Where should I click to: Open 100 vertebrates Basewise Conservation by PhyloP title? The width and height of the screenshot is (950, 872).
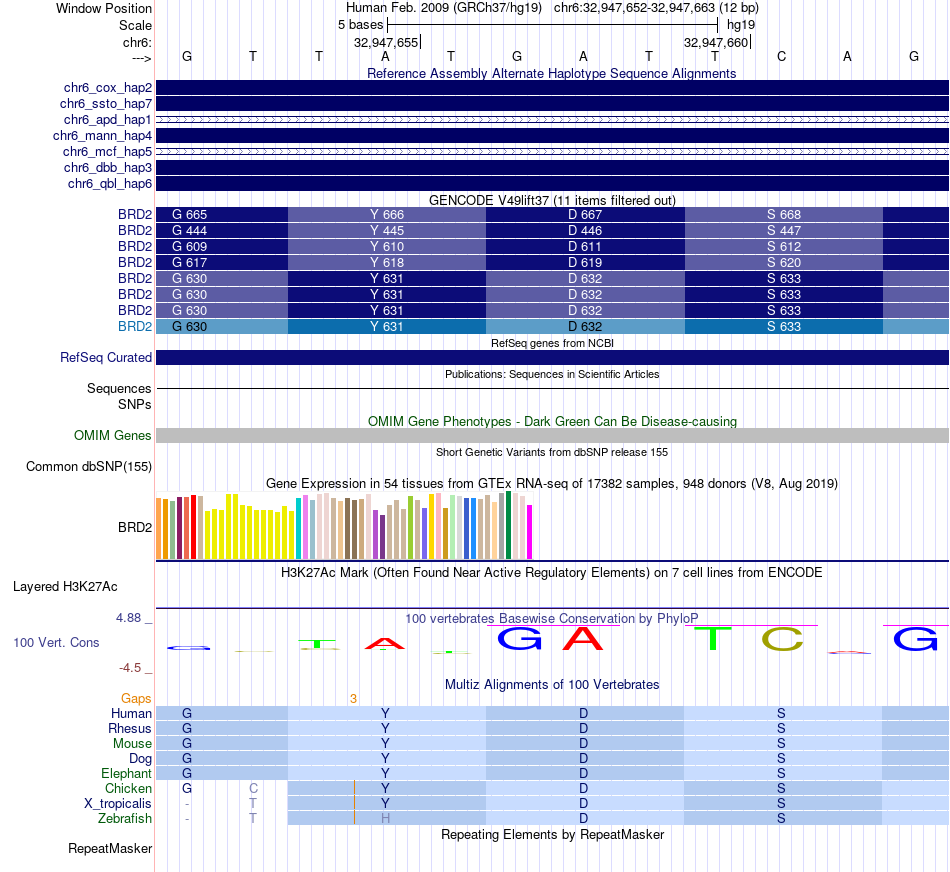[x=552, y=619]
